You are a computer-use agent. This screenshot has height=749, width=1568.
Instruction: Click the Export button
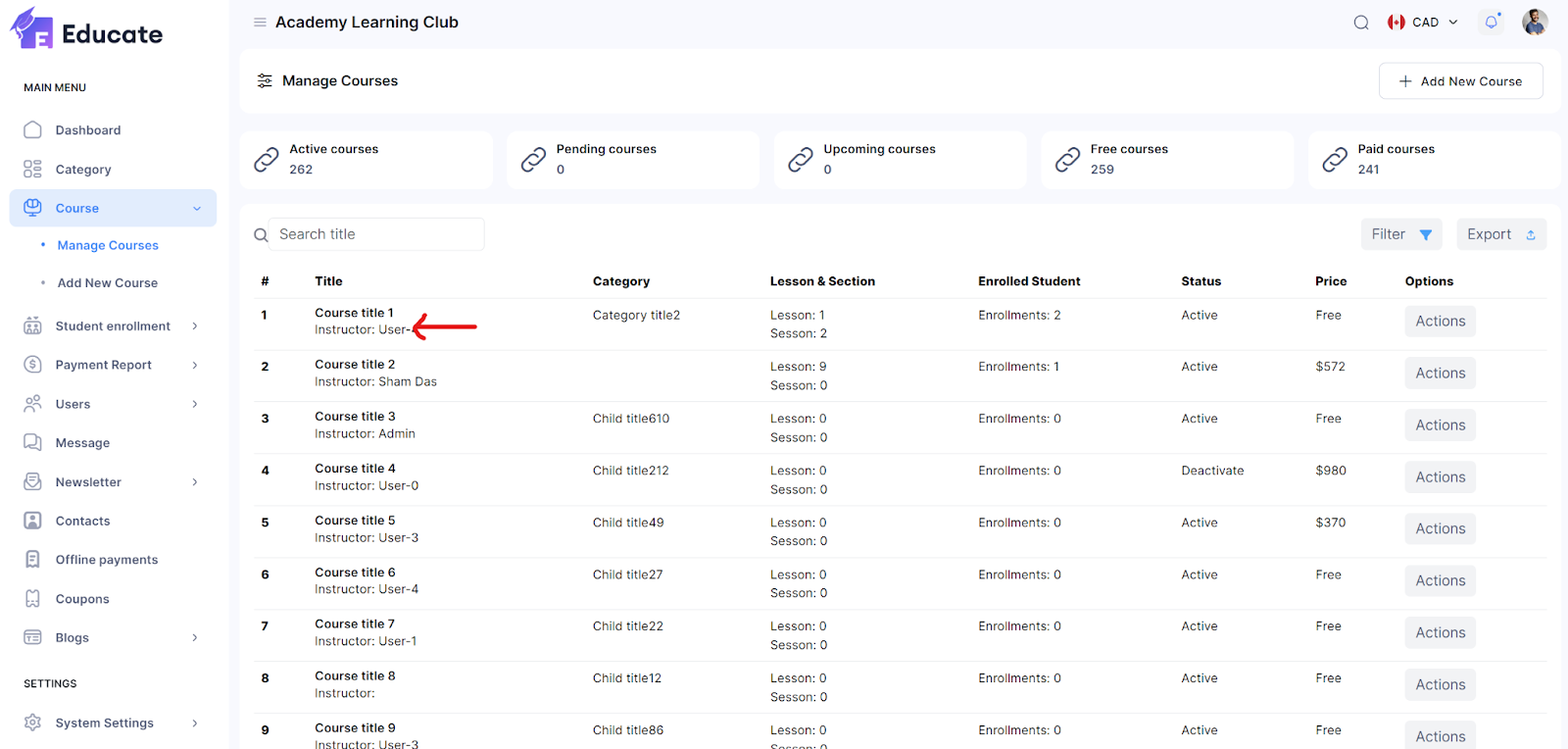pos(1500,234)
